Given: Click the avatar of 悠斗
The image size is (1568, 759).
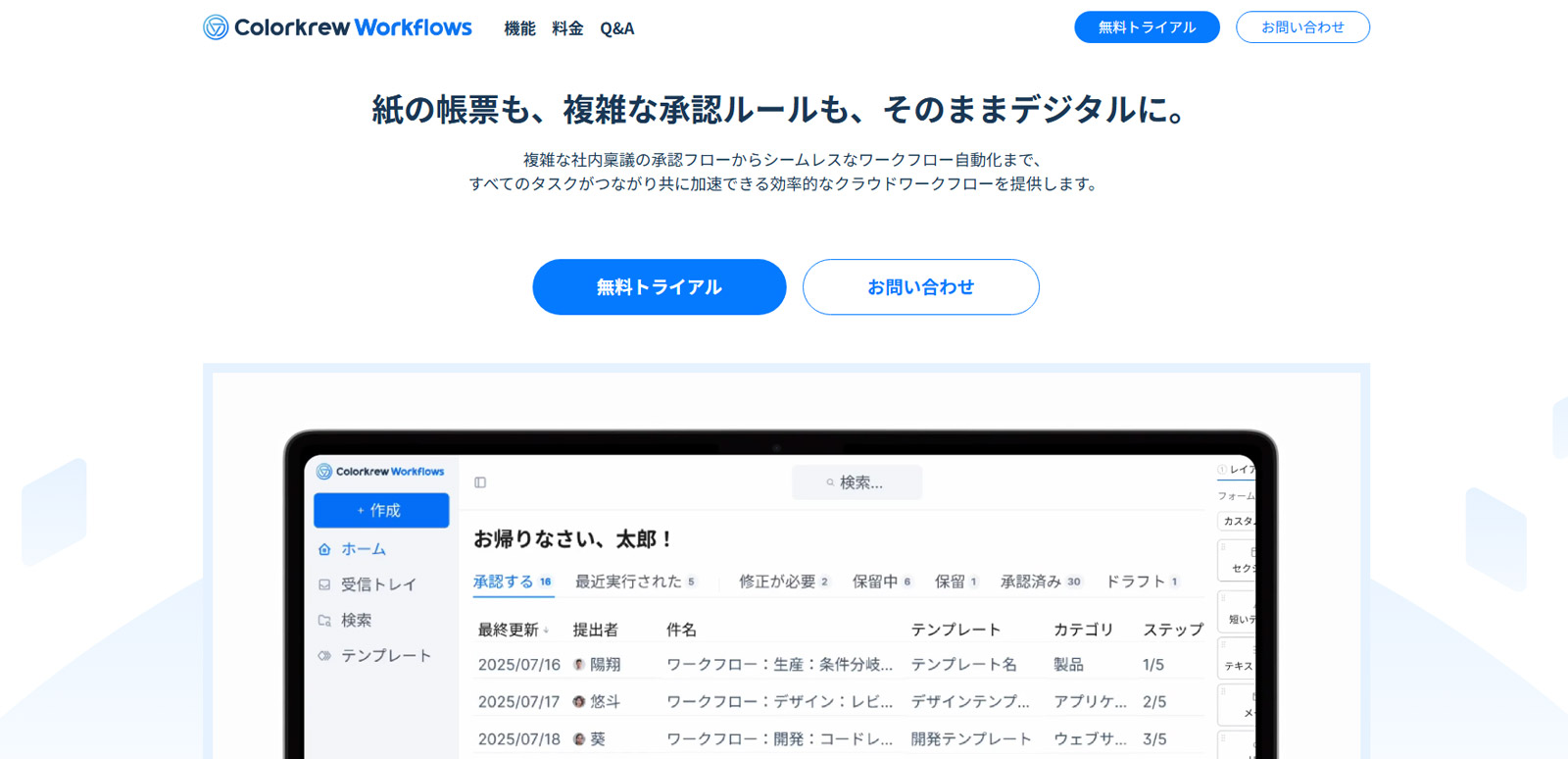Looking at the screenshot, I should [579, 702].
